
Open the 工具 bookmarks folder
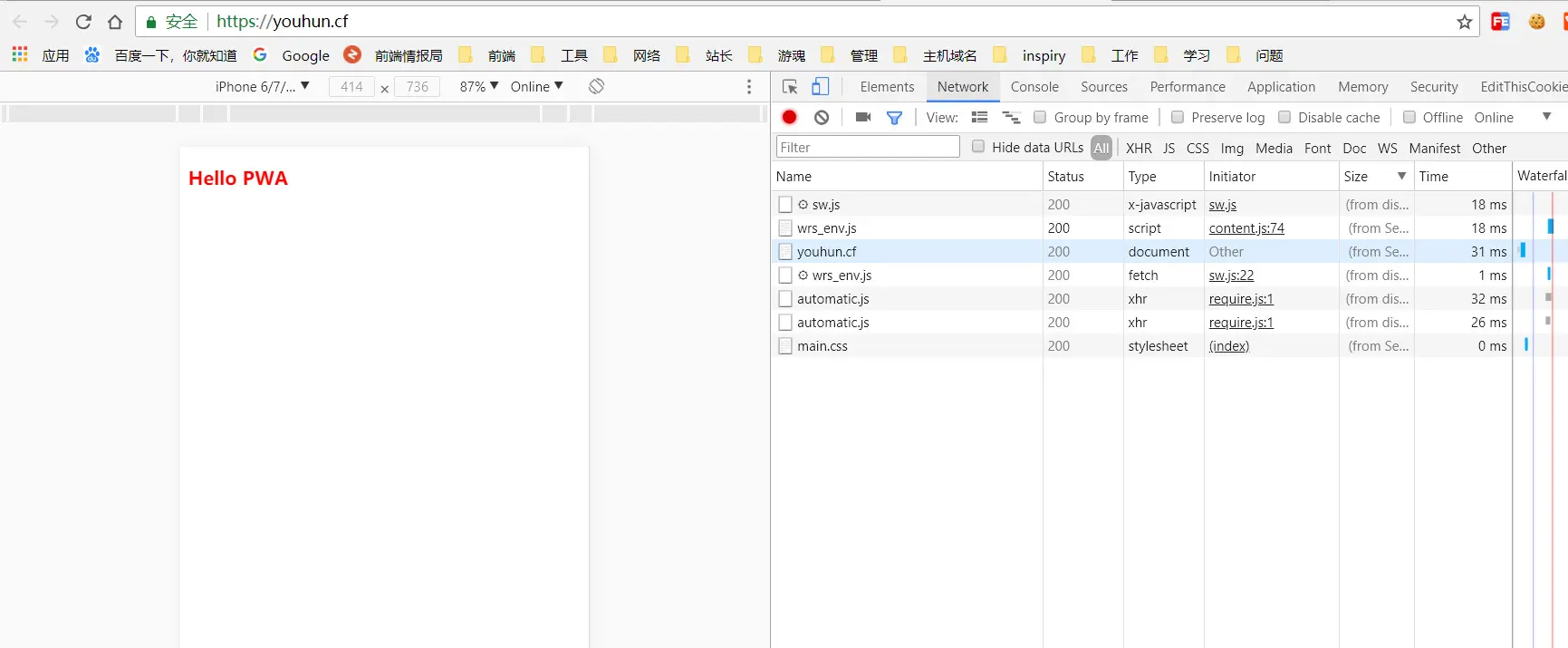click(x=559, y=55)
